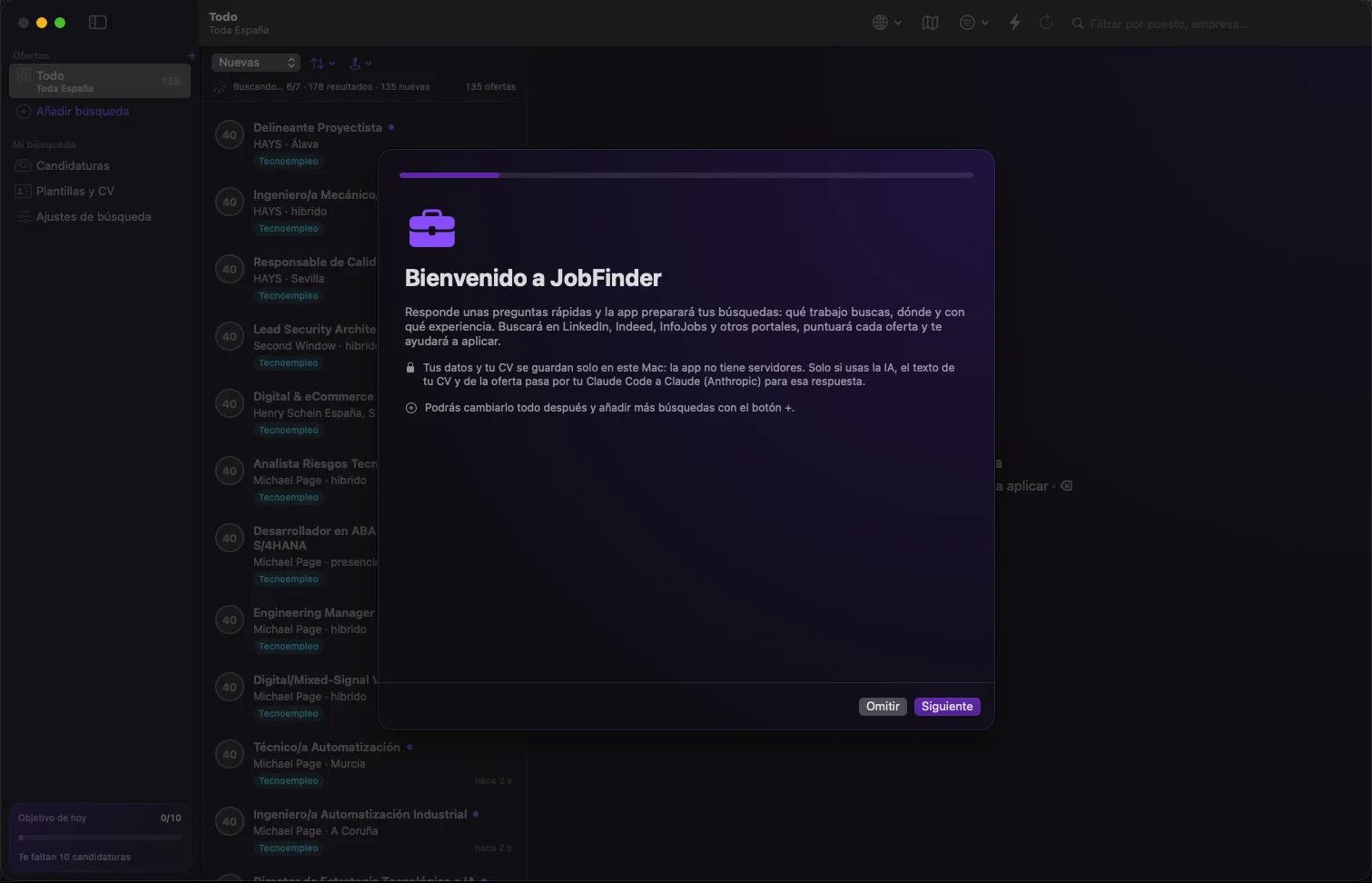Viewport: 1372px width, 883px height.
Task: Click the Tecnoempleo tag under HAYS · Sevilla
Action: point(289,296)
